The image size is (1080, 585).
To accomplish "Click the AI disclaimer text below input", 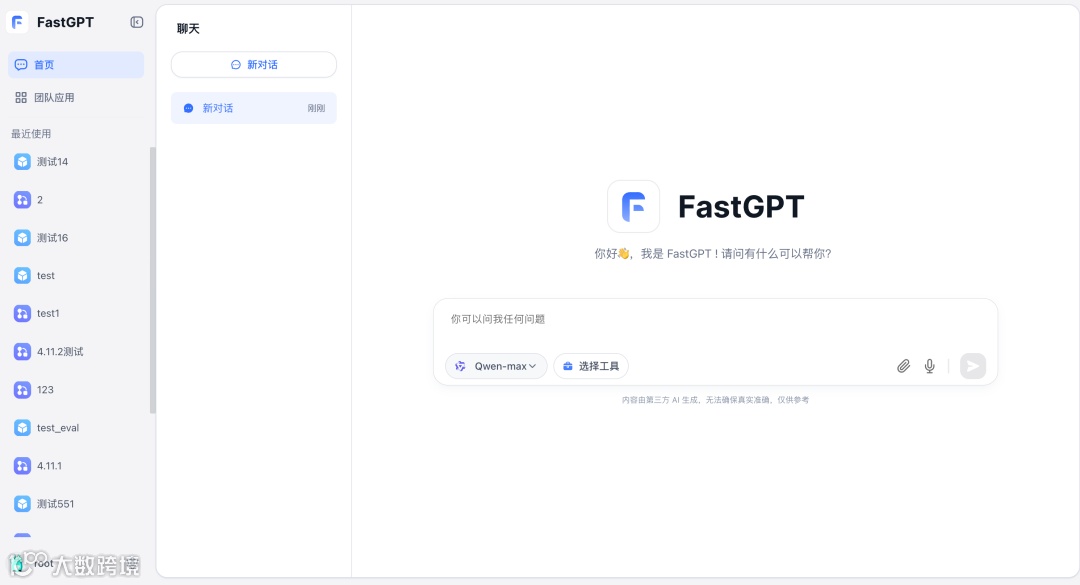I will click(715, 400).
